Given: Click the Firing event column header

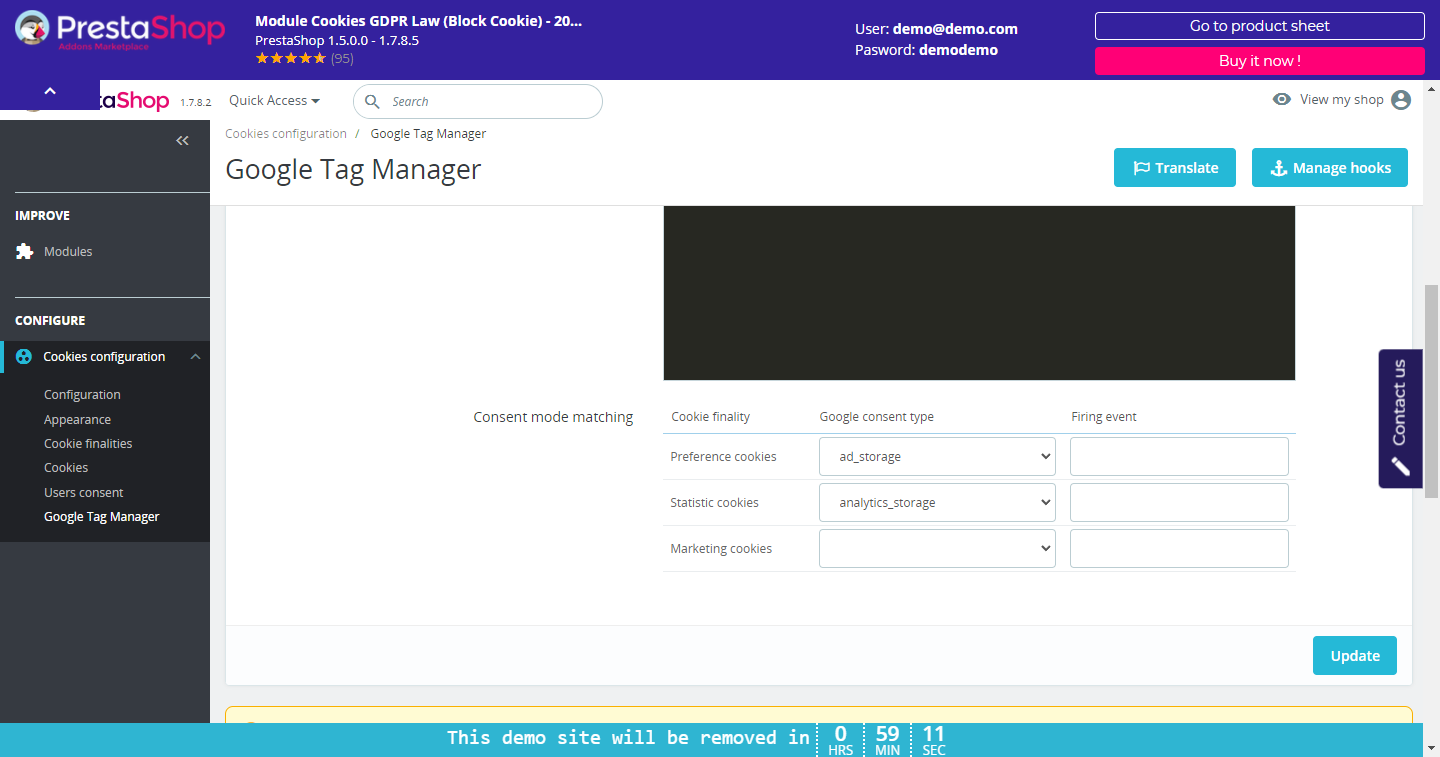Looking at the screenshot, I should coord(1104,417).
